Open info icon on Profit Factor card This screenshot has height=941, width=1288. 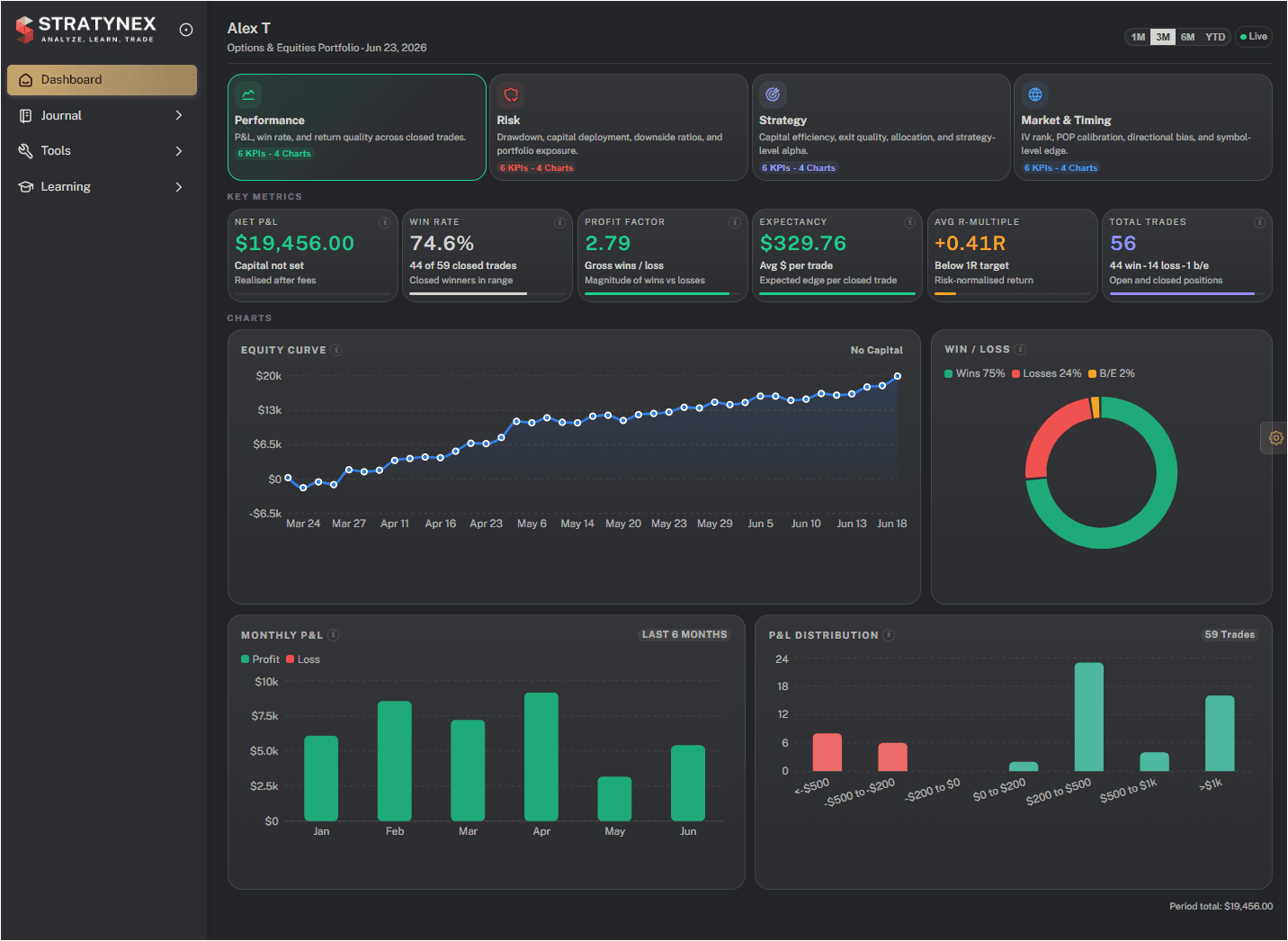[x=735, y=222]
